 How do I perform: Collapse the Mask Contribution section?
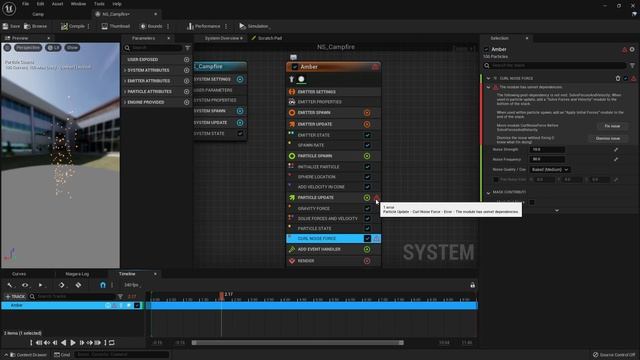488,192
